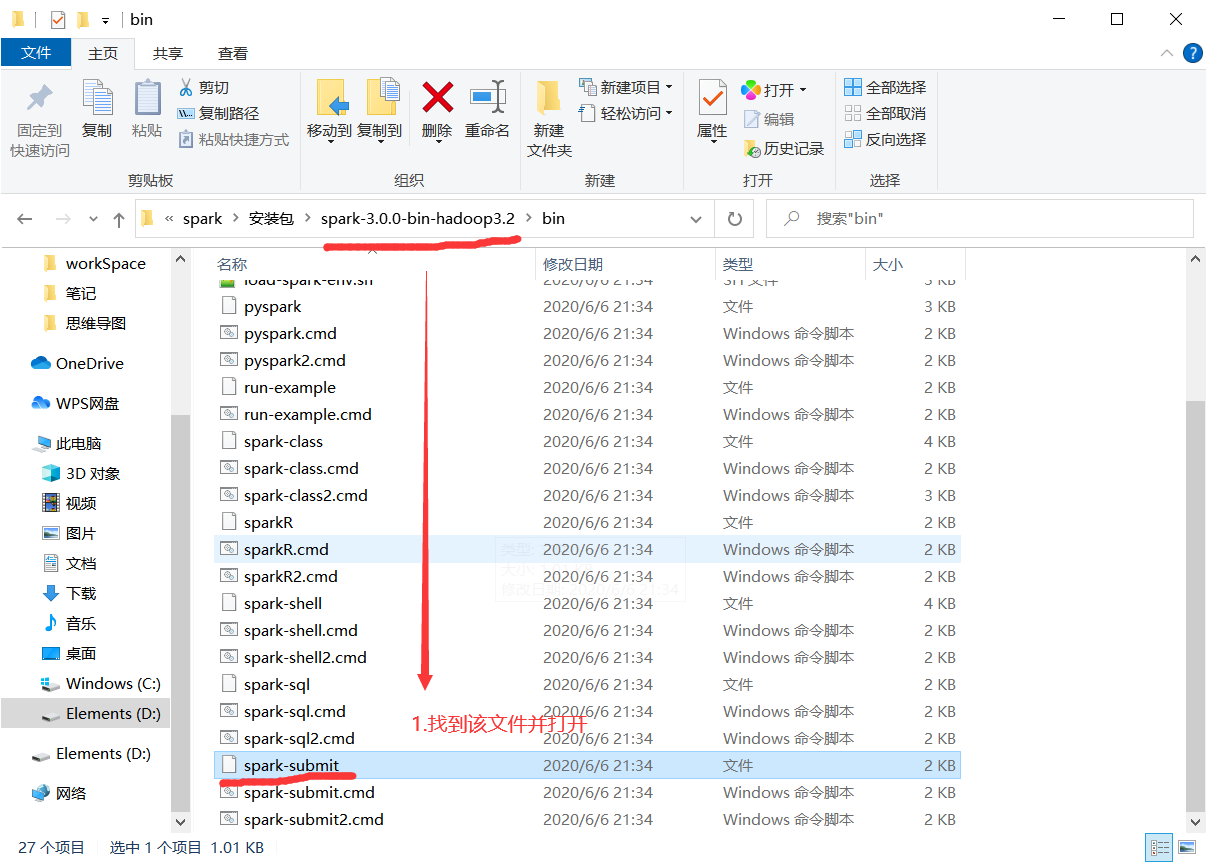The height and width of the screenshot is (863, 1207).
Task: Click the Paste icon in ribbon
Action: click(147, 98)
